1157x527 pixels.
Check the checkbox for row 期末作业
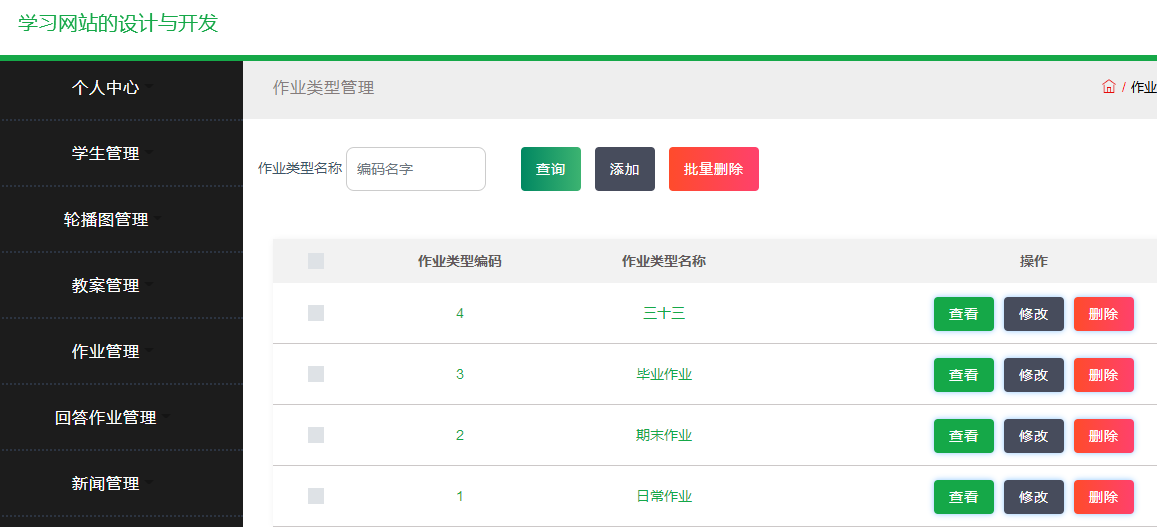[x=316, y=435]
